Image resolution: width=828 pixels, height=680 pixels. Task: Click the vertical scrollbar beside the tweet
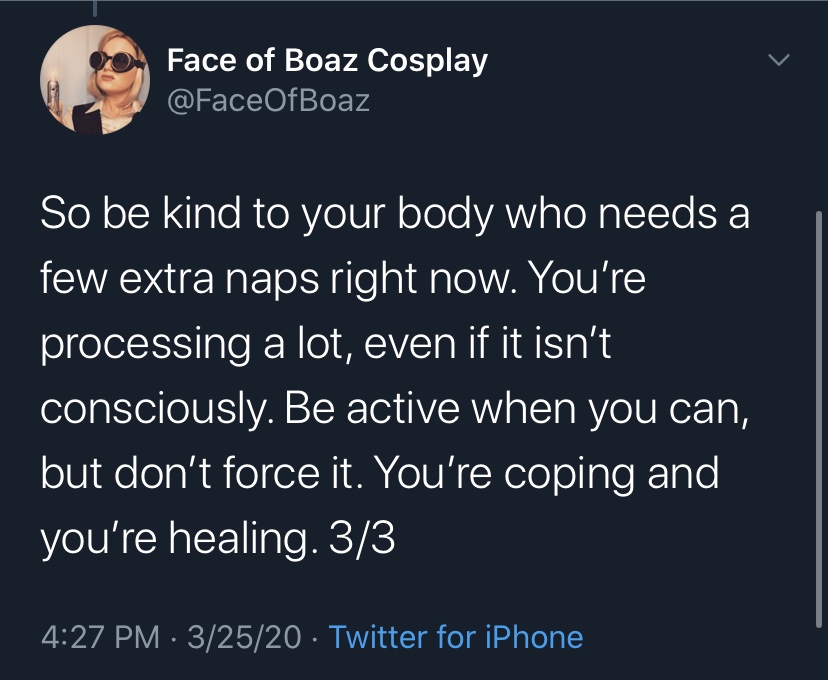coord(818,419)
